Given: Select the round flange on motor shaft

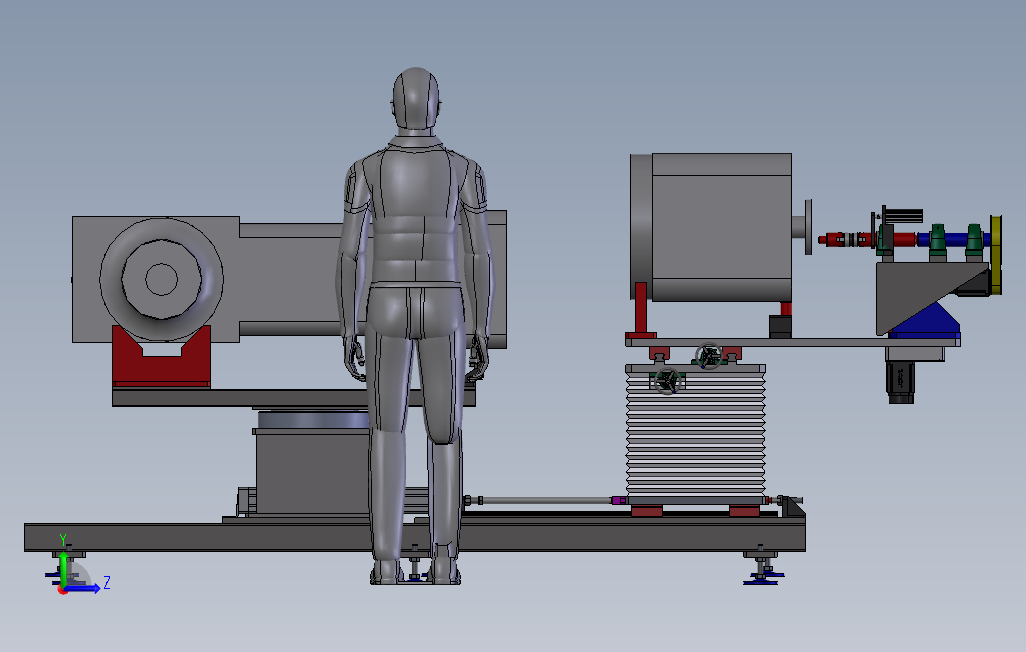Looking at the screenshot, I should tap(808, 227).
